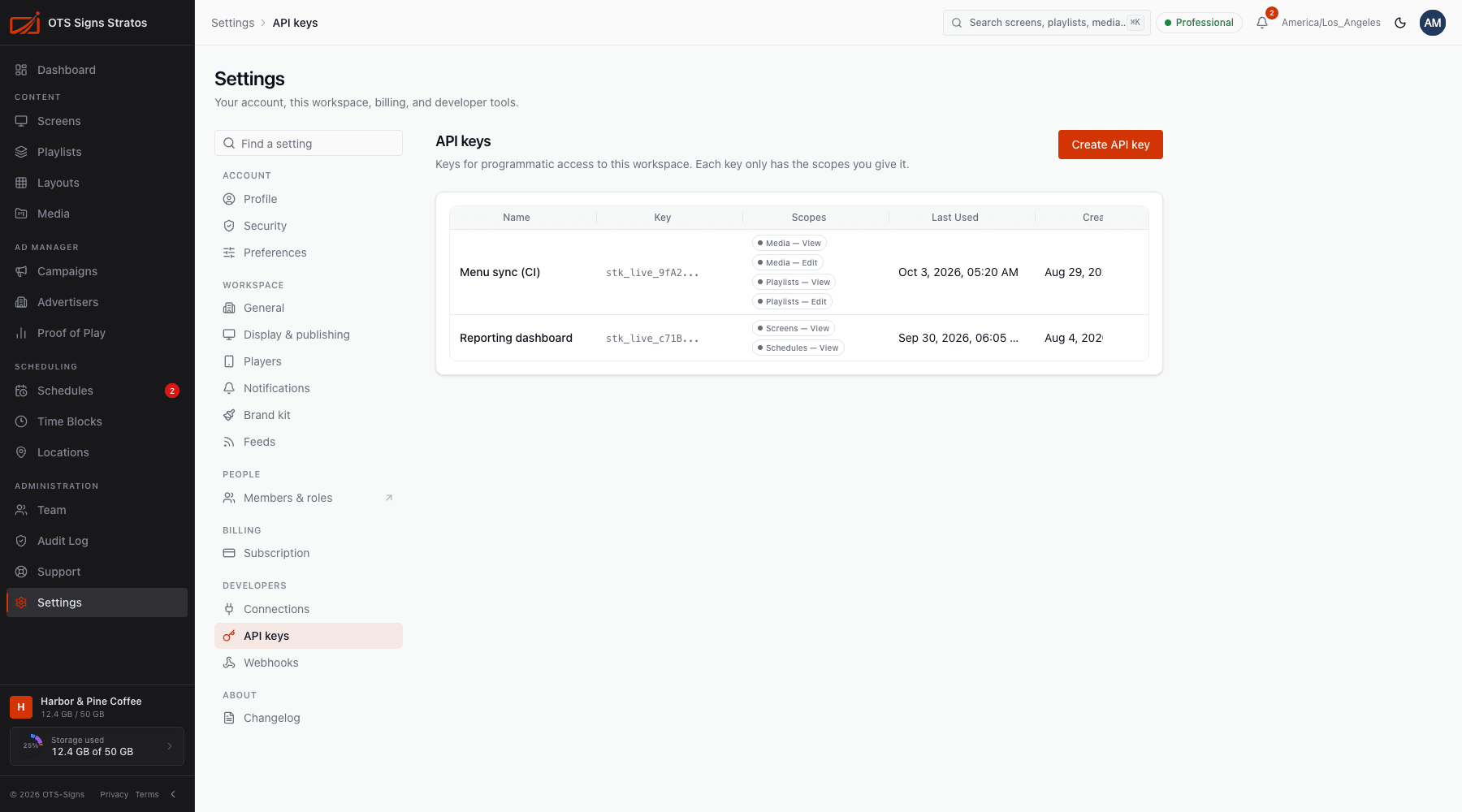Open Members & roles external link
This screenshot has width=1462, height=812.
309,498
